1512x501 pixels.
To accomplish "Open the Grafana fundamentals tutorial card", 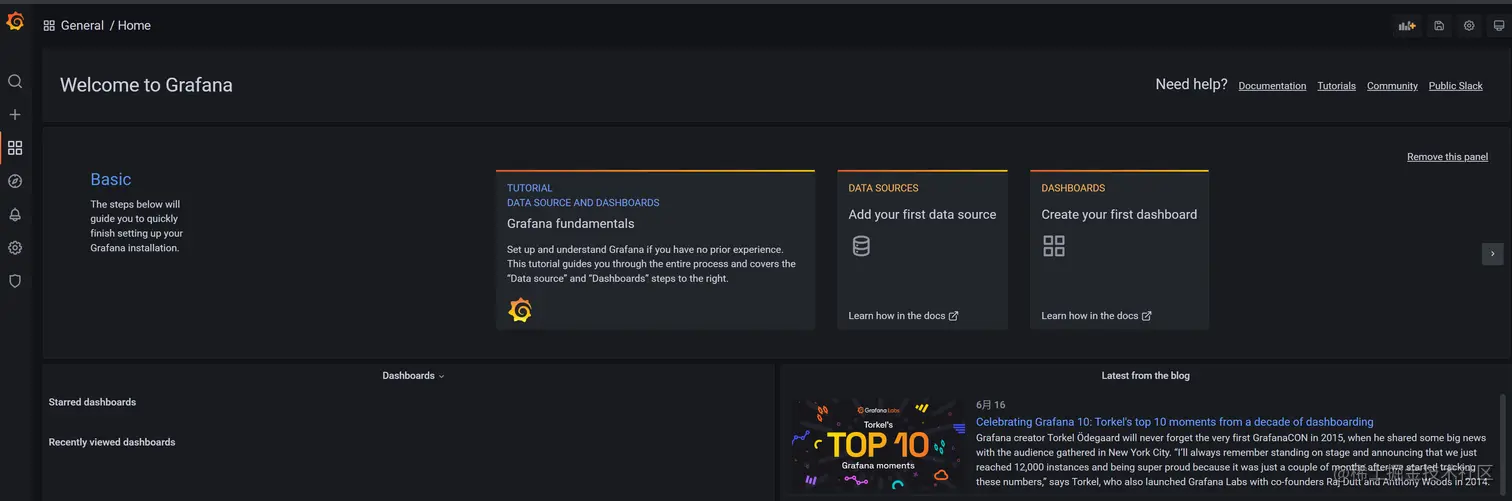I will point(655,250).
